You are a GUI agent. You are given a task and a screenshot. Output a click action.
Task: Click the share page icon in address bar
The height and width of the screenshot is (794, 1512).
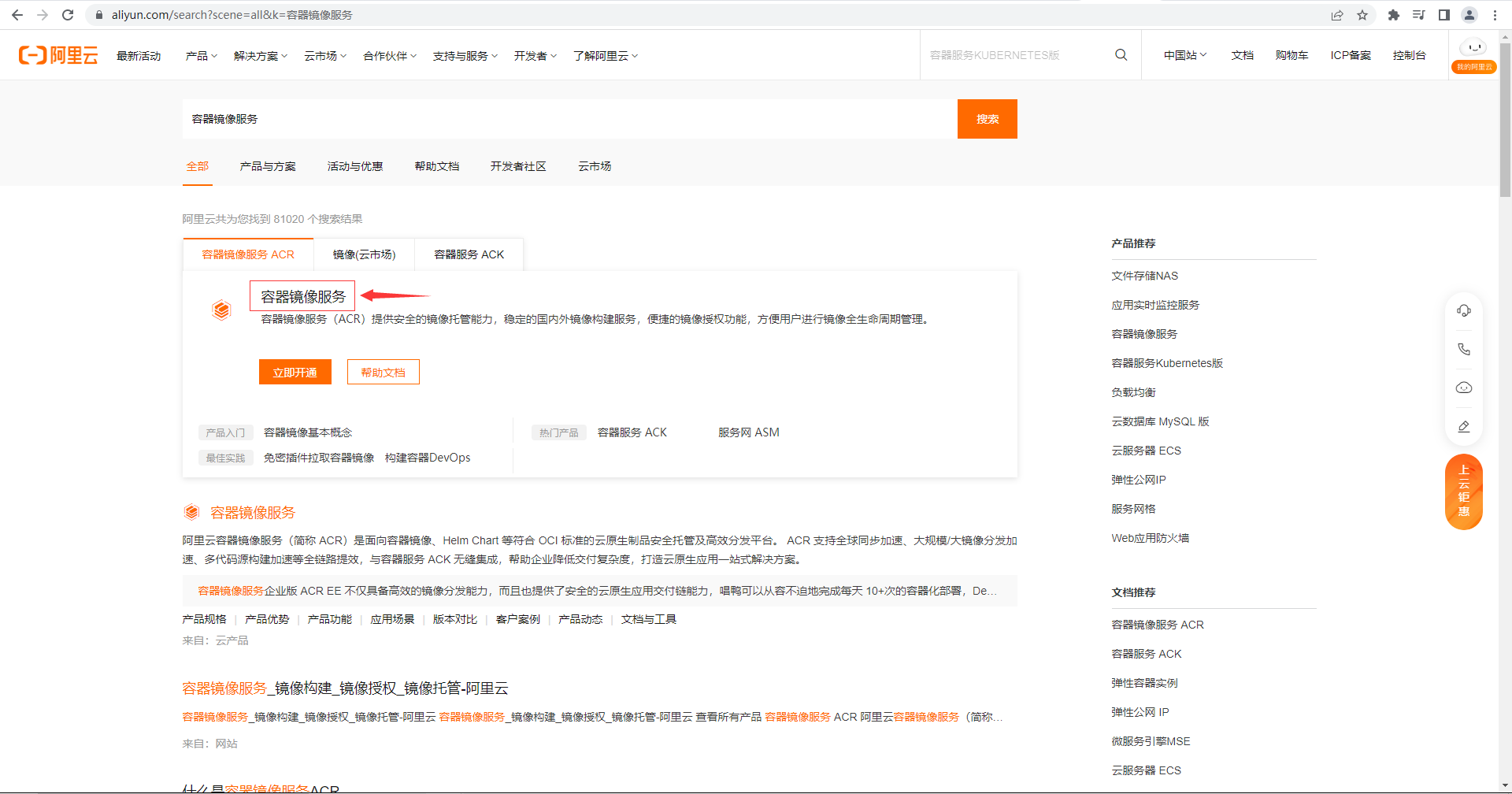(x=1337, y=15)
